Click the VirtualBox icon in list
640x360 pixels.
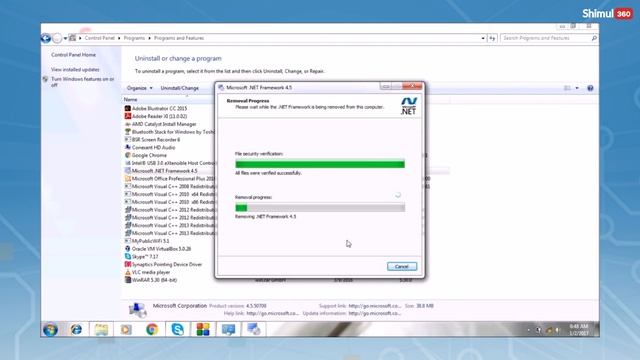127,249
